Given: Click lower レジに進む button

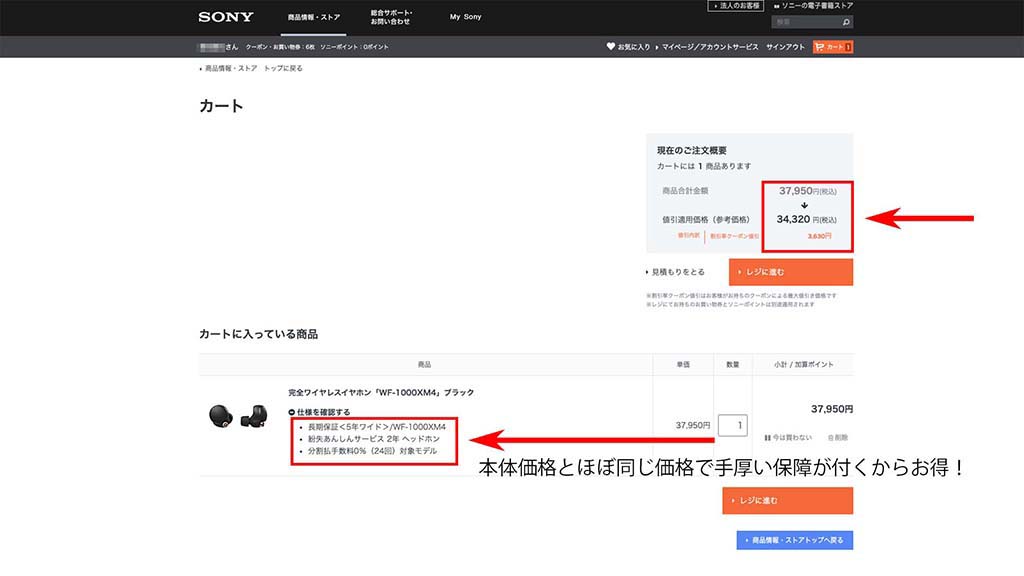Looking at the screenshot, I should tap(788, 500).
